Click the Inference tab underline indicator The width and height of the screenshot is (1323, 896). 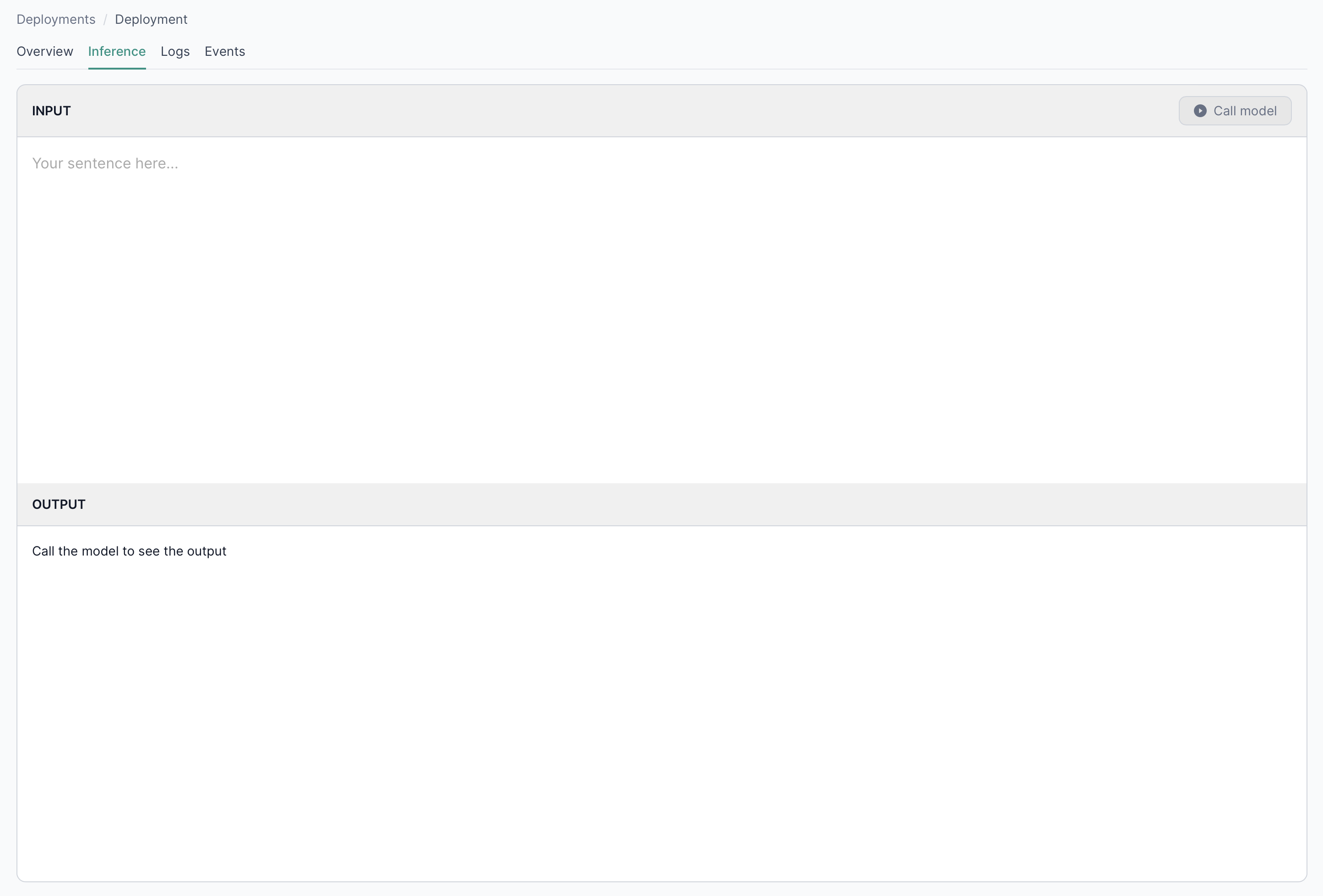click(117, 70)
